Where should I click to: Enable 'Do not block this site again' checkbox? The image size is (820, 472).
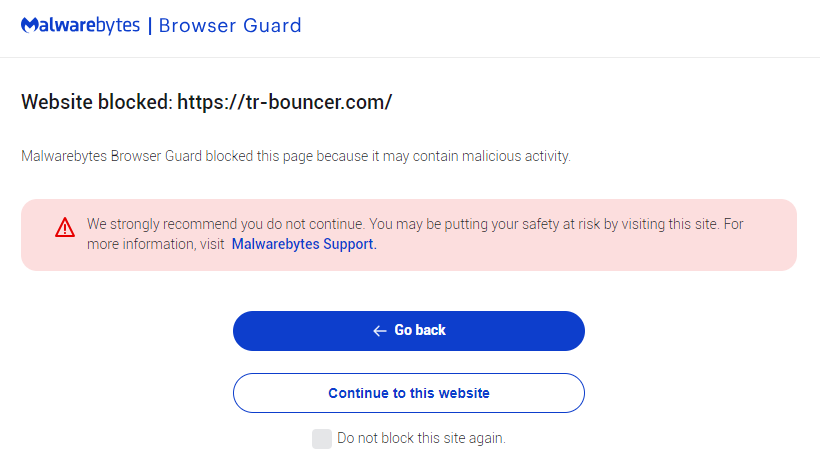321,438
